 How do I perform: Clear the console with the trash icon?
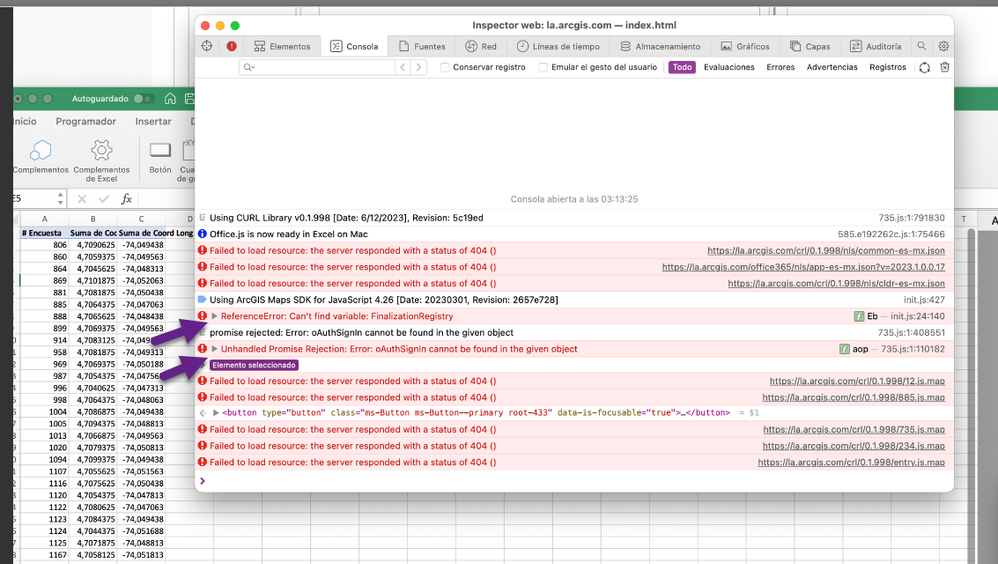944,68
